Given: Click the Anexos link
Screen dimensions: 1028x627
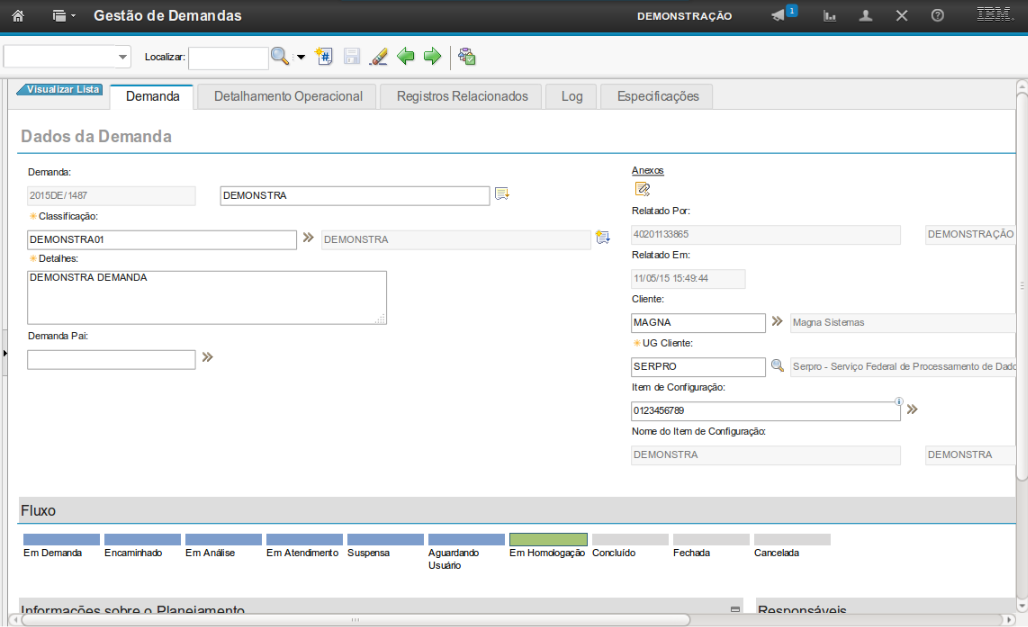Looking at the screenshot, I should pyautogui.click(x=647, y=170).
